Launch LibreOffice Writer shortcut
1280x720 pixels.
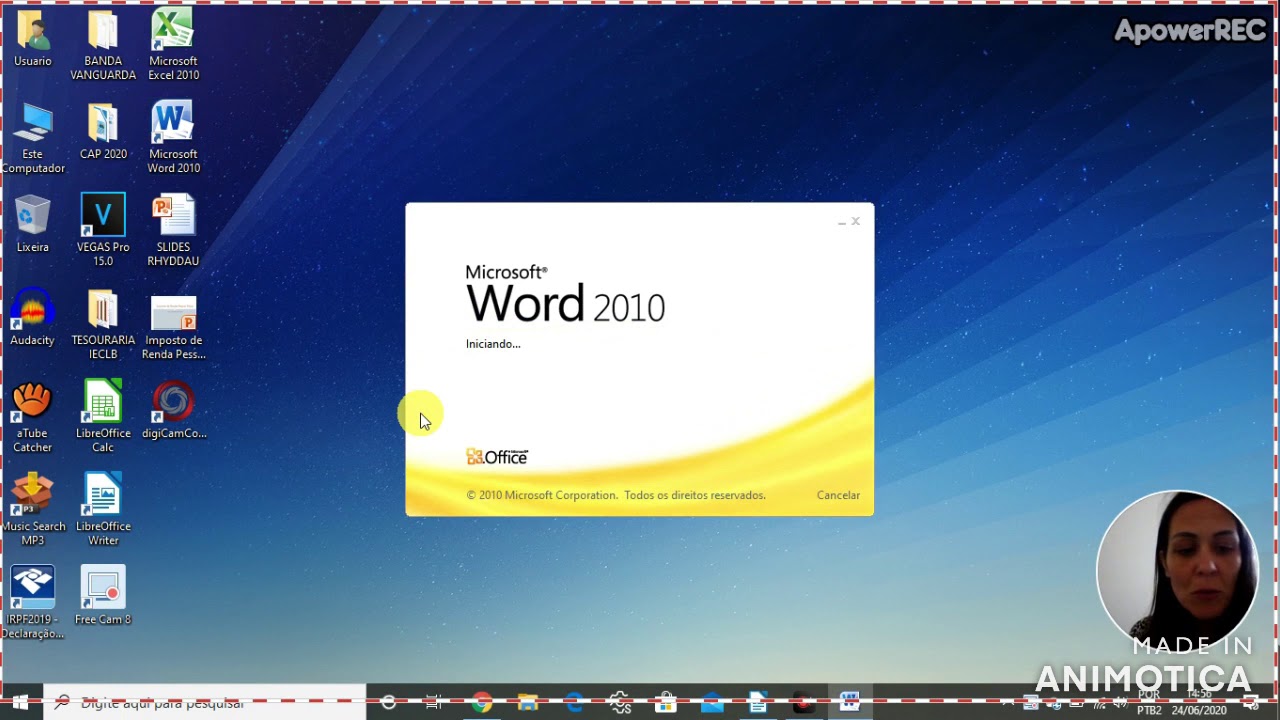(103, 510)
